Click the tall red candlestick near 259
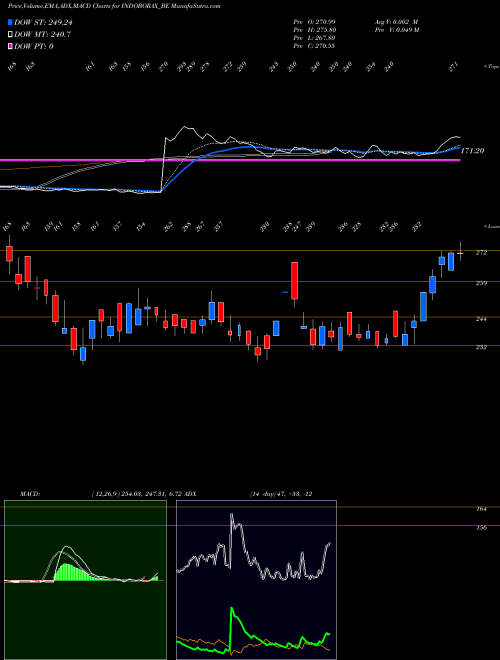Screen dimensions: 500x660 point(295,280)
